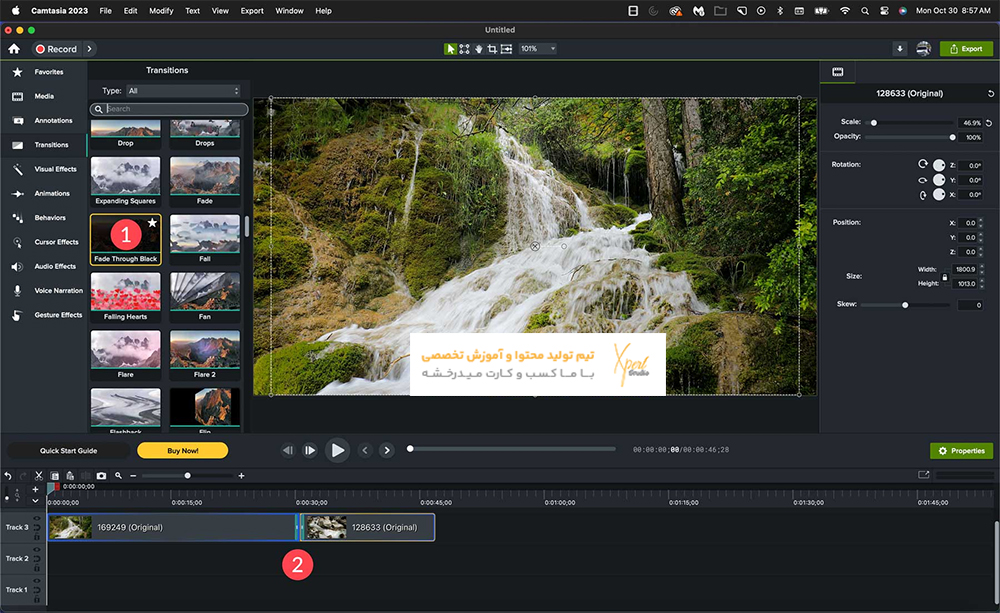Activate the ungroup handles canvas tool
This screenshot has width=1000, height=613.
[x=464, y=49]
